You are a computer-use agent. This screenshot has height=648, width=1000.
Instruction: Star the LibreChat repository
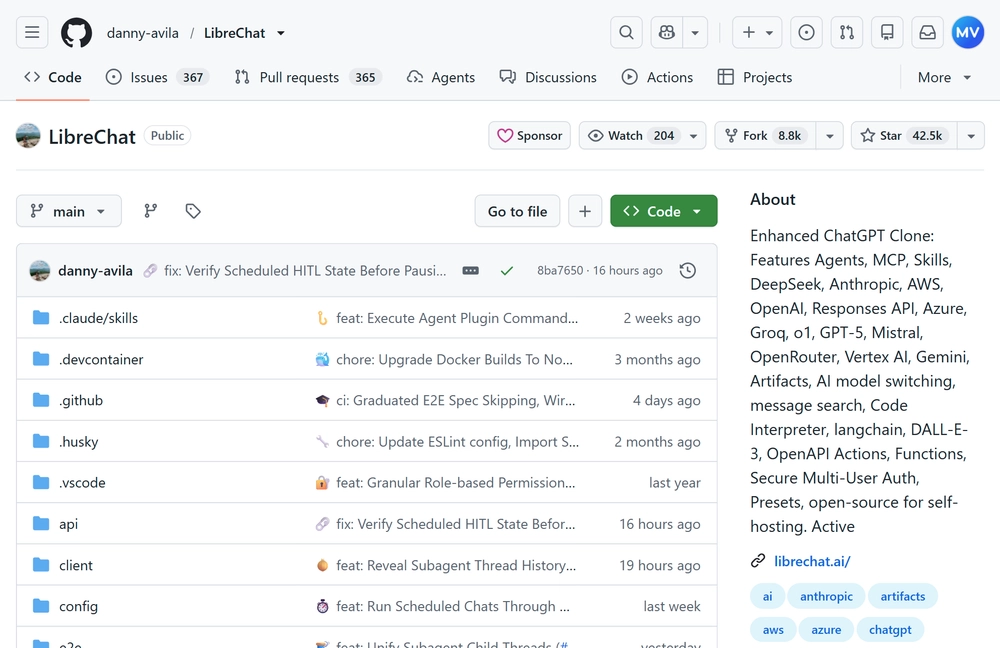[x=904, y=135]
